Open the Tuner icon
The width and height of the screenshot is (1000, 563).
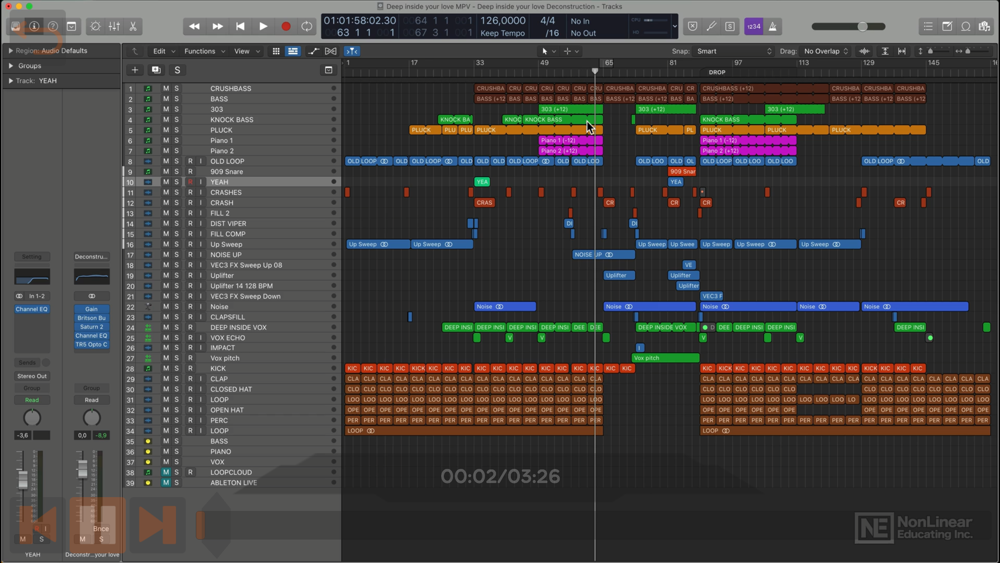[711, 26]
